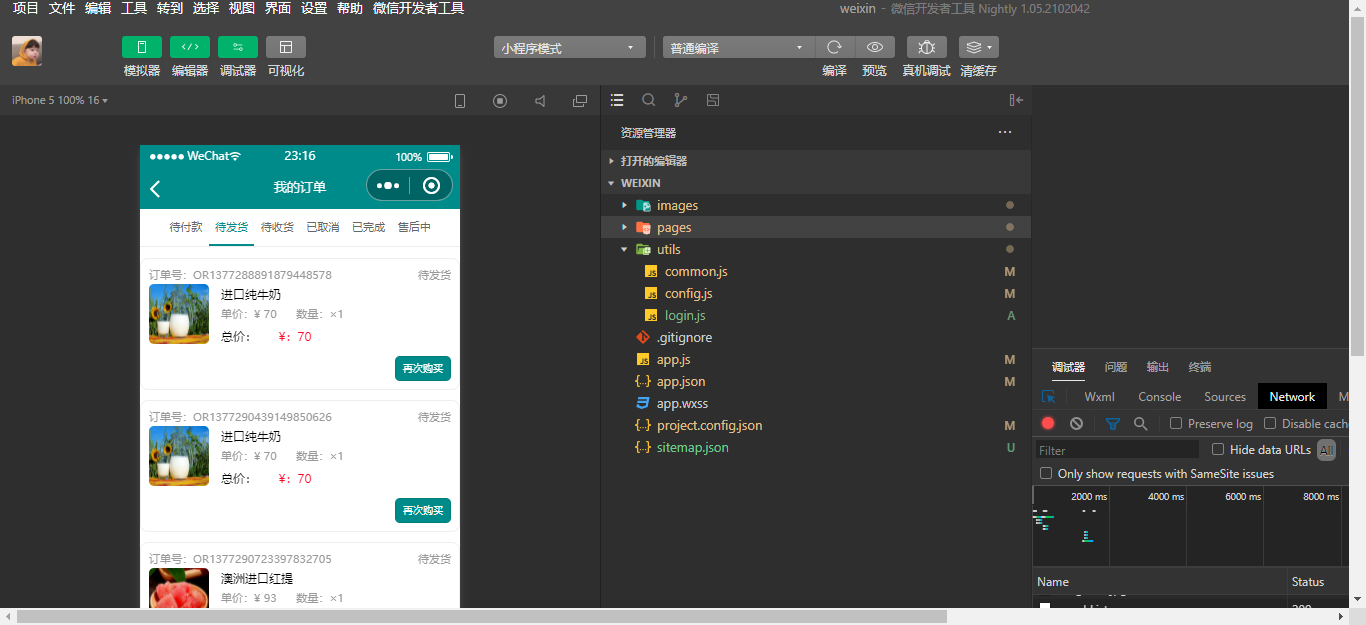This screenshot has height=625, width=1366.
Task: Click the debugger toolbar icon
Action: point(238,47)
